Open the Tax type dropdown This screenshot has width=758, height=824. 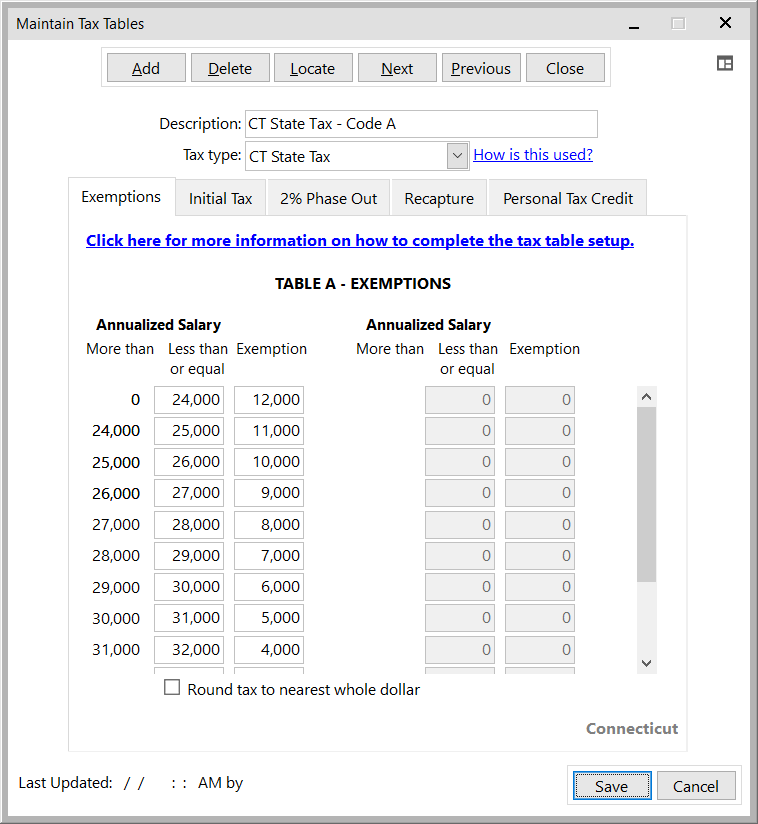coord(457,155)
